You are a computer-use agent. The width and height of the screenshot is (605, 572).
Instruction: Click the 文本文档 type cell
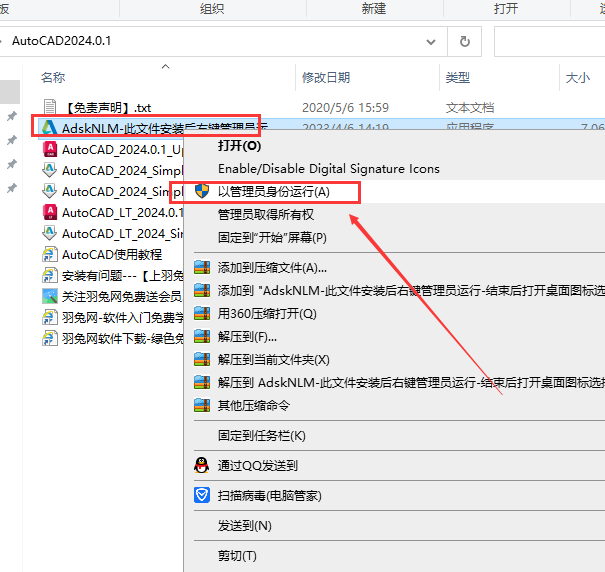coord(470,108)
